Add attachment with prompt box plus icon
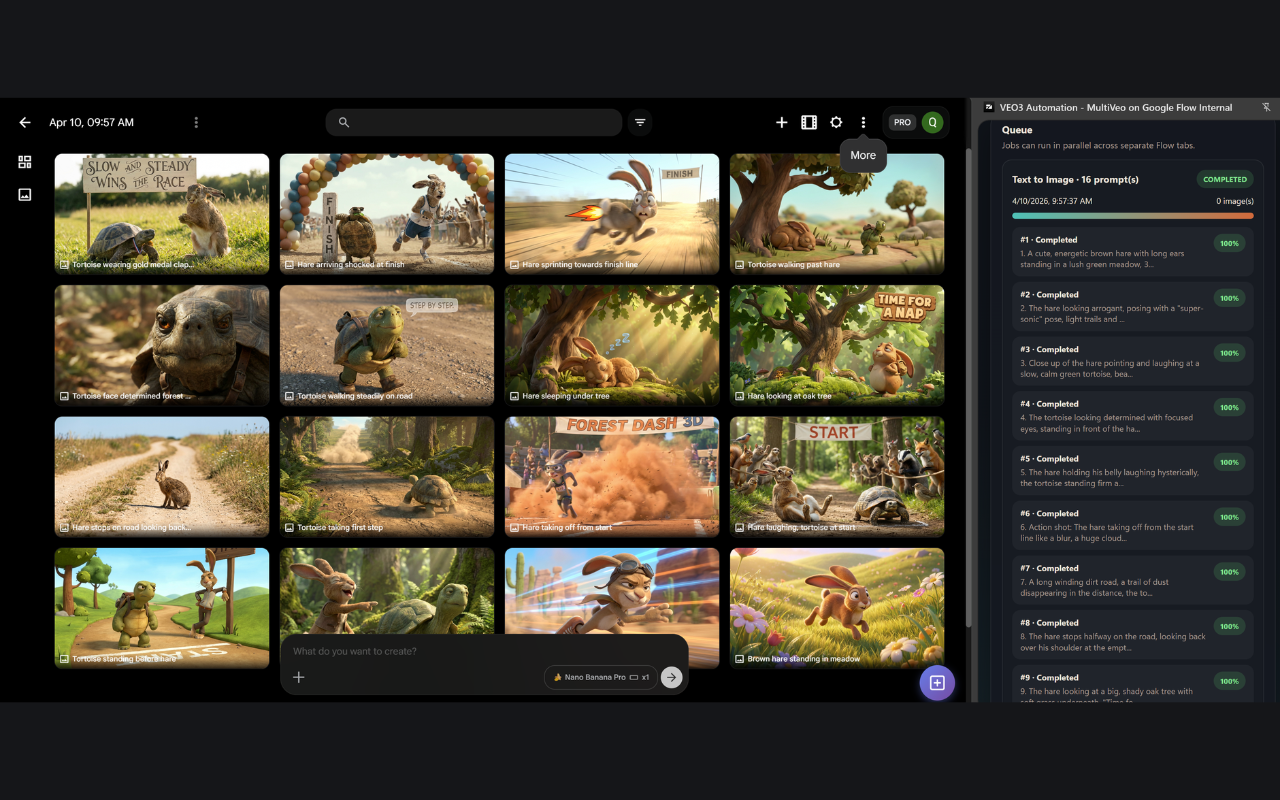Image resolution: width=1280 pixels, height=800 pixels. point(298,677)
